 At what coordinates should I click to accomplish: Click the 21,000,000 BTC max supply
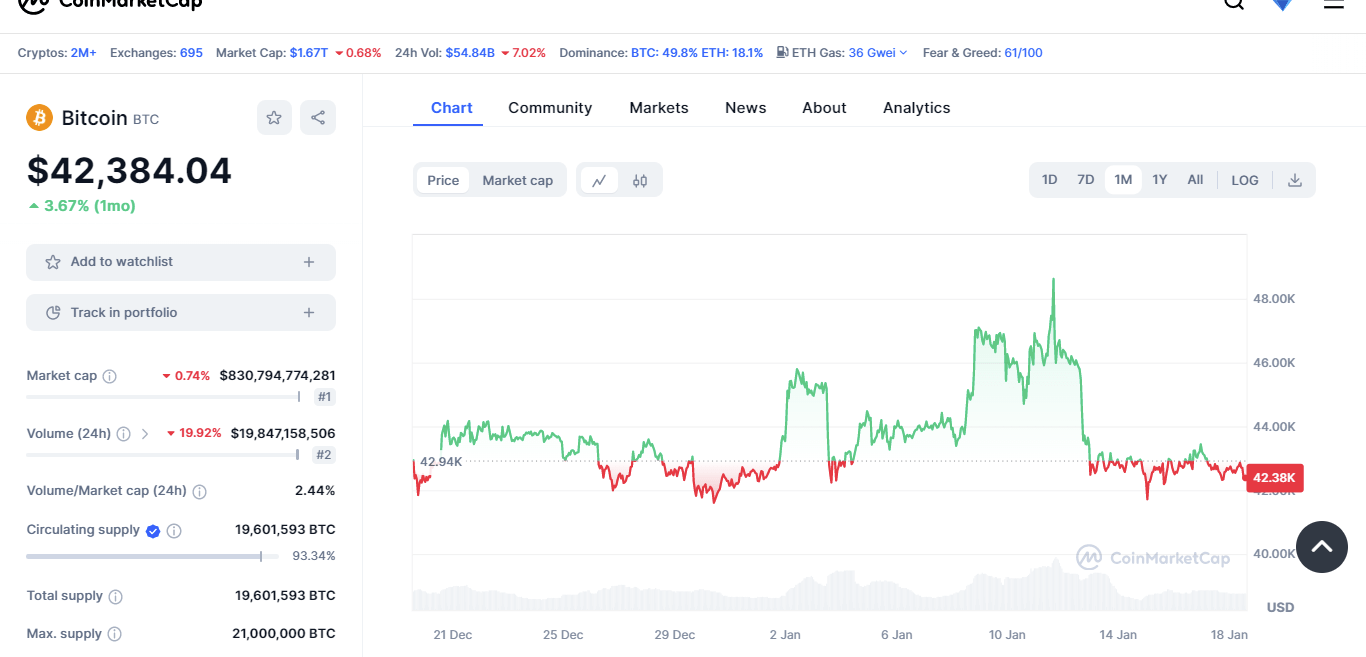[x=284, y=634]
